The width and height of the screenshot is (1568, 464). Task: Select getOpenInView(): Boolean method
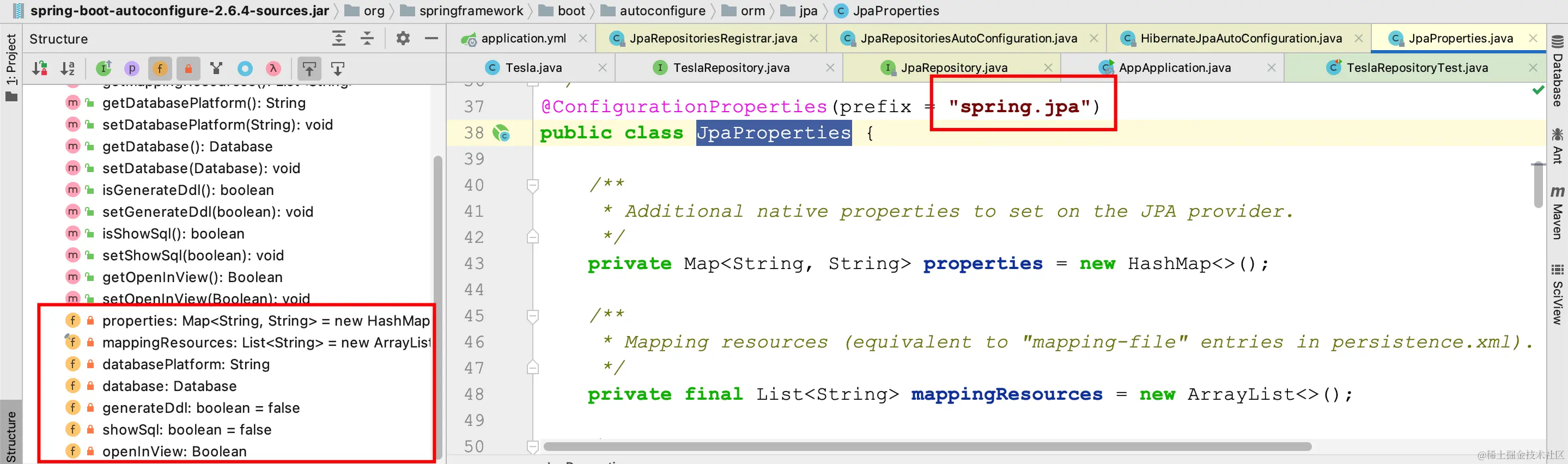coord(192,277)
